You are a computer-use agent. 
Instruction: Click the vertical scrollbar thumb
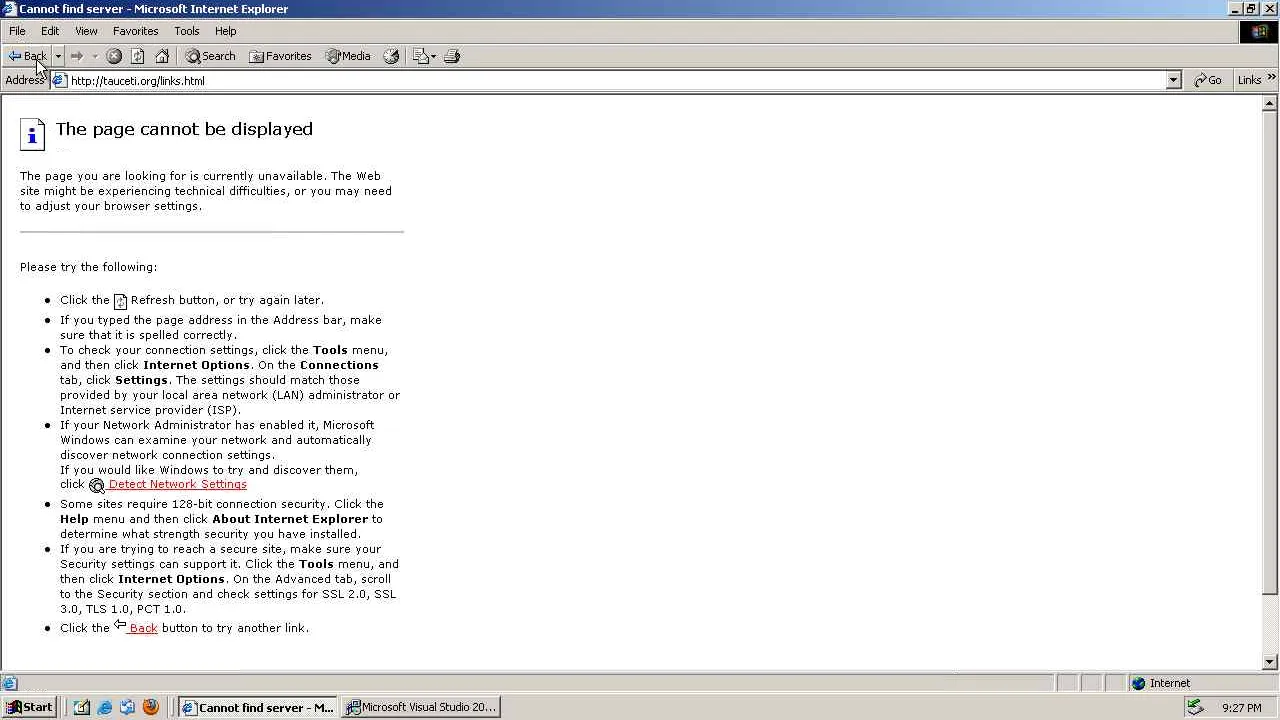(x=1270, y=354)
